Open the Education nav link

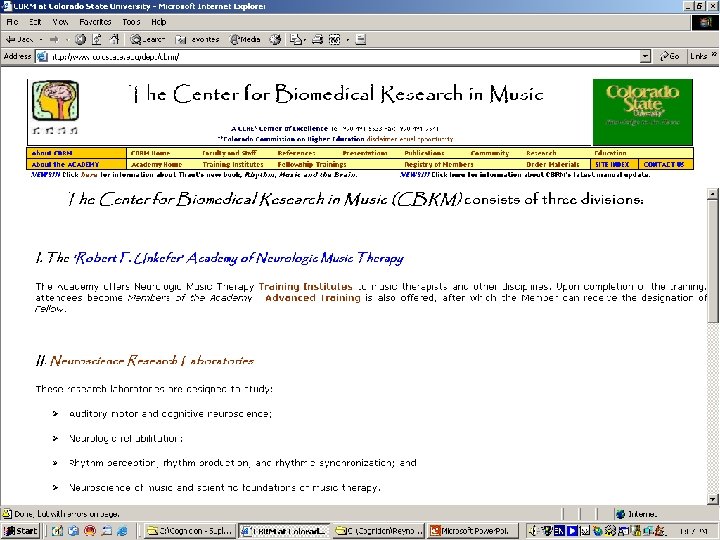(x=610, y=153)
